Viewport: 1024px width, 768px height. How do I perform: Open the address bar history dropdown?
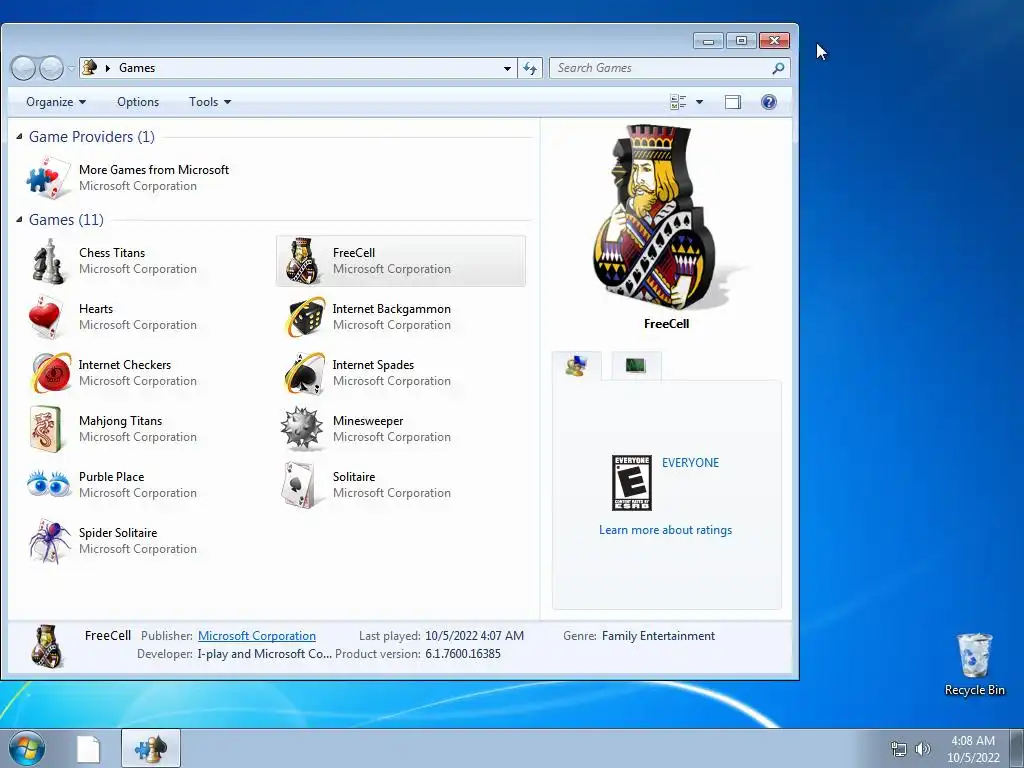[507, 68]
